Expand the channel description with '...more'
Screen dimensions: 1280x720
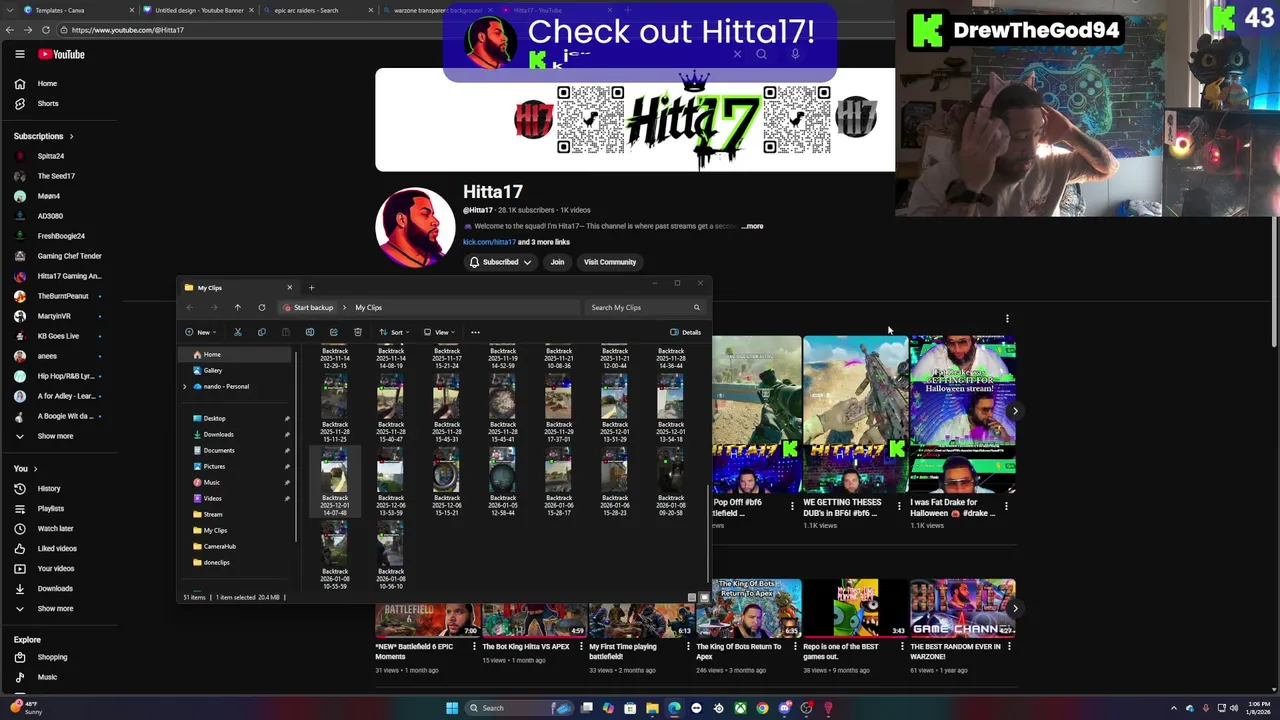(752, 226)
